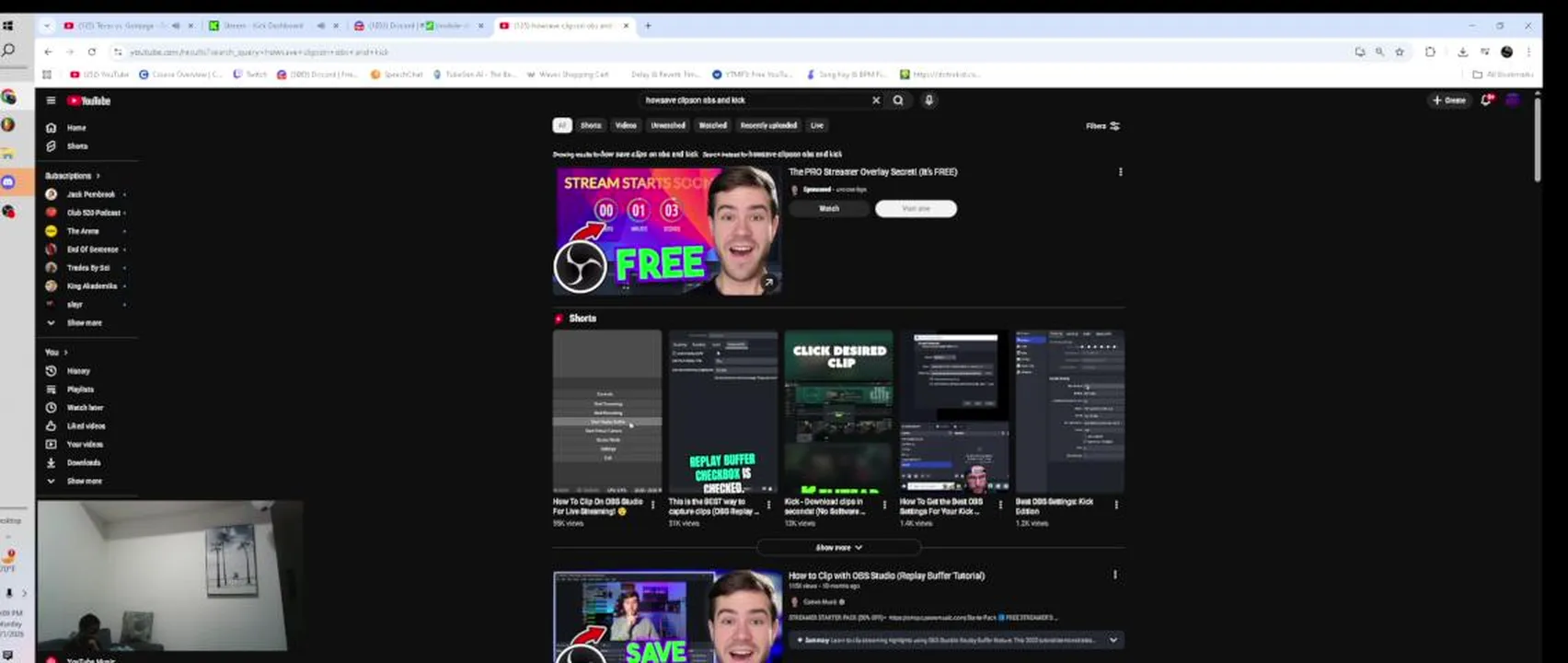Open a new browser tab

[648, 26]
